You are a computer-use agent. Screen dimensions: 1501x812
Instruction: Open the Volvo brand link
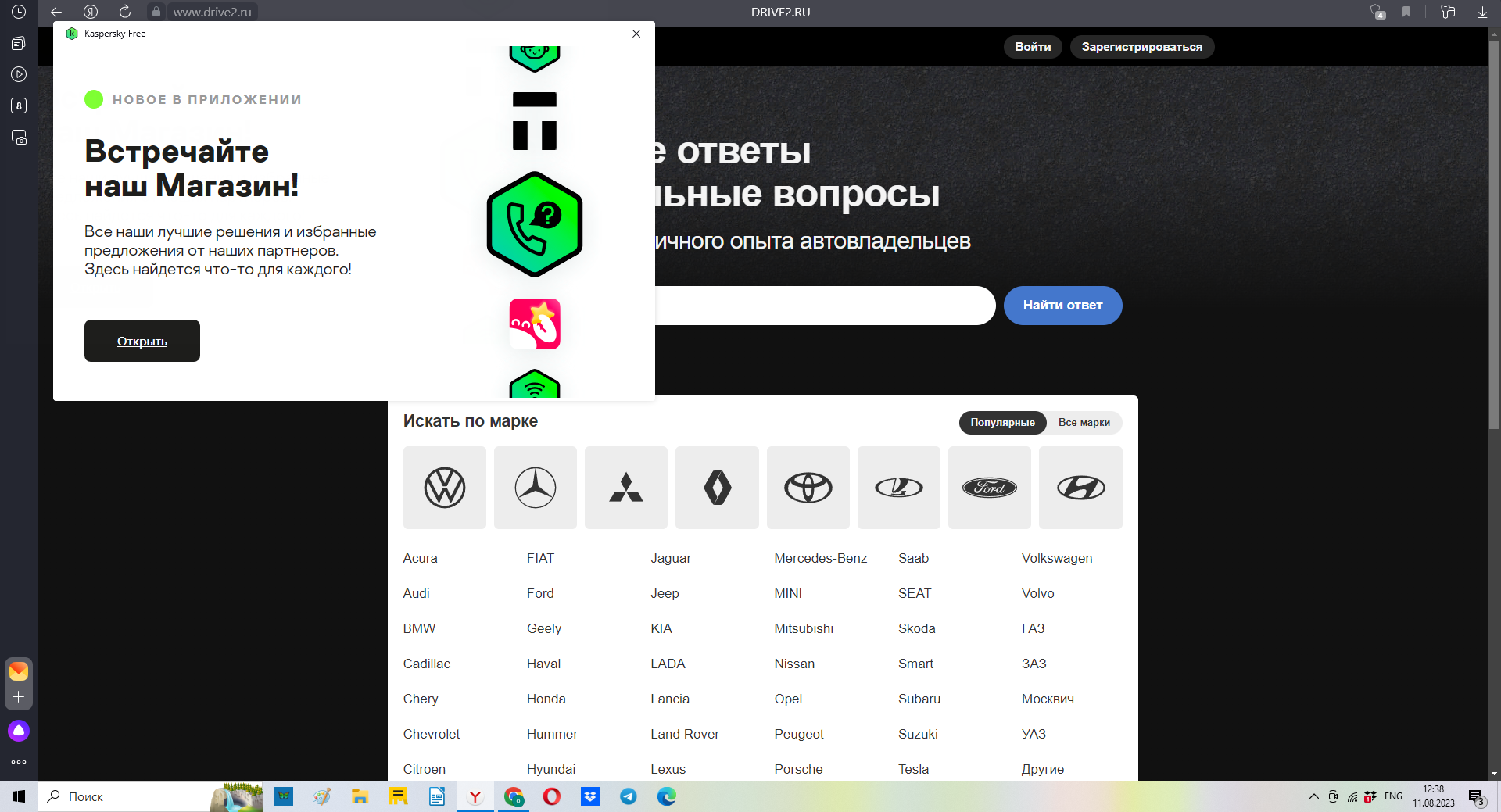1038,593
